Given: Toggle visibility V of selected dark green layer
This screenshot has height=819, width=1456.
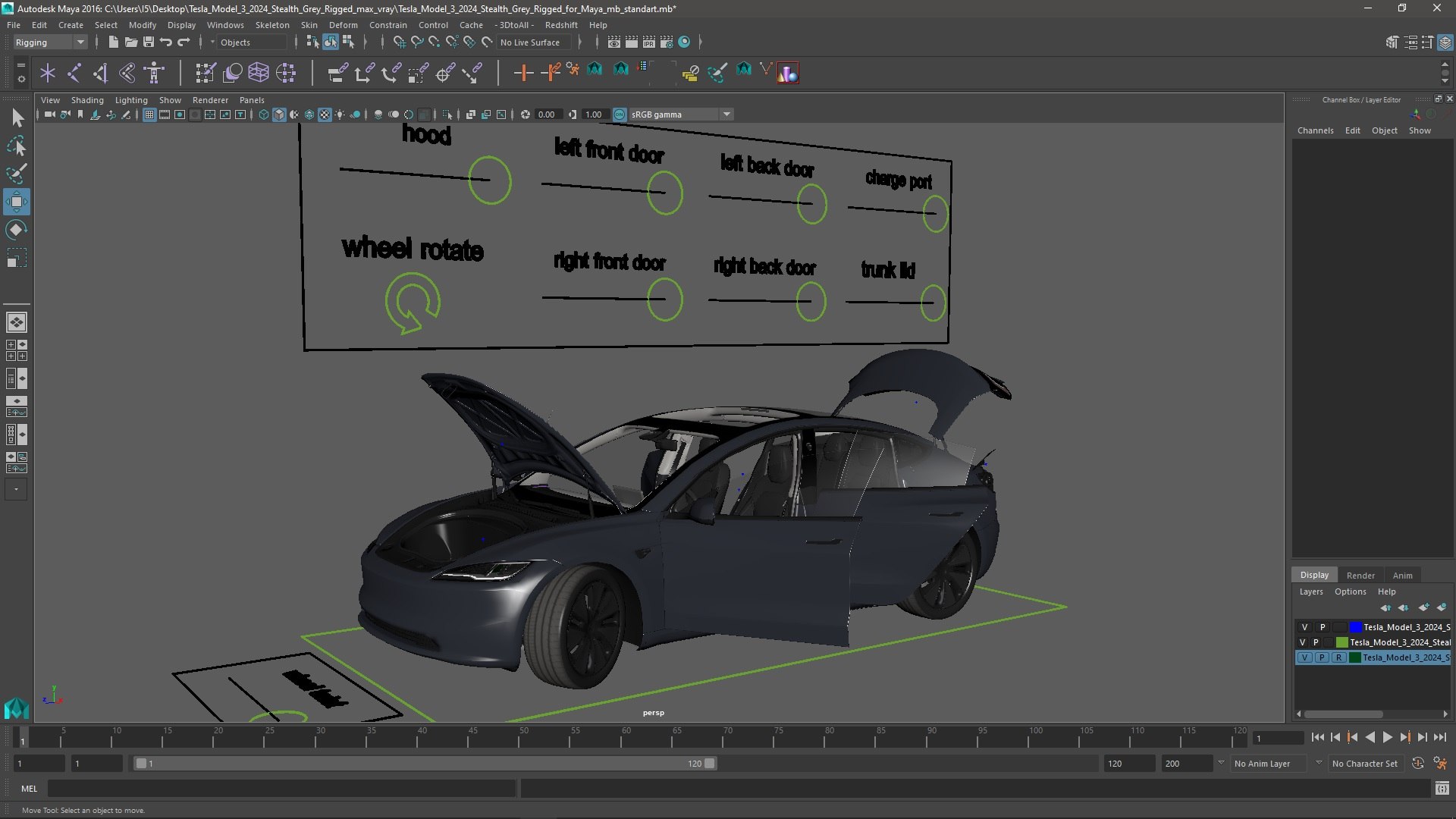Looking at the screenshot, I should pos(1304,657).
